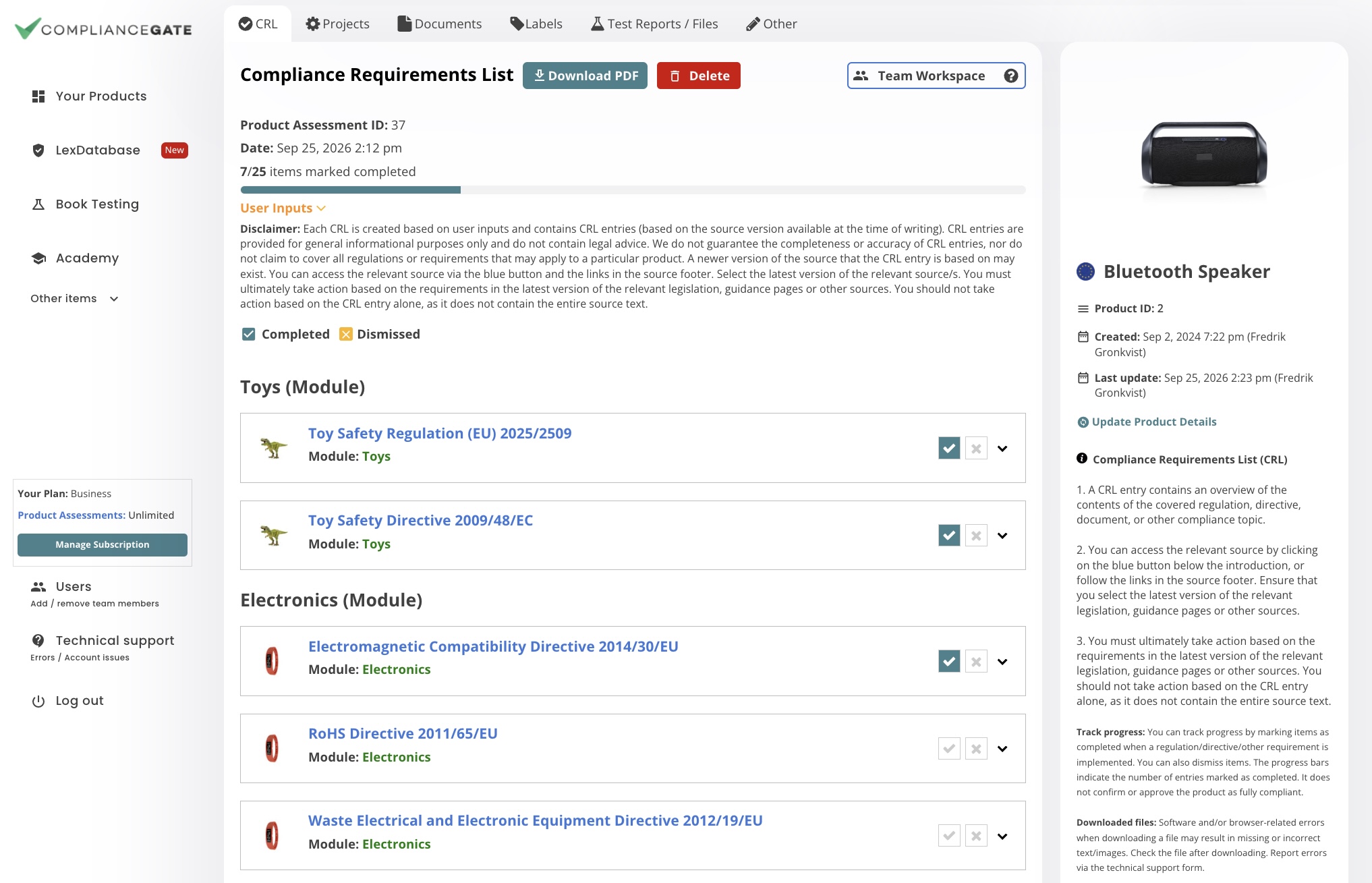
Task: Toggle the Dismissed legend checkbox
Action: 346,335
